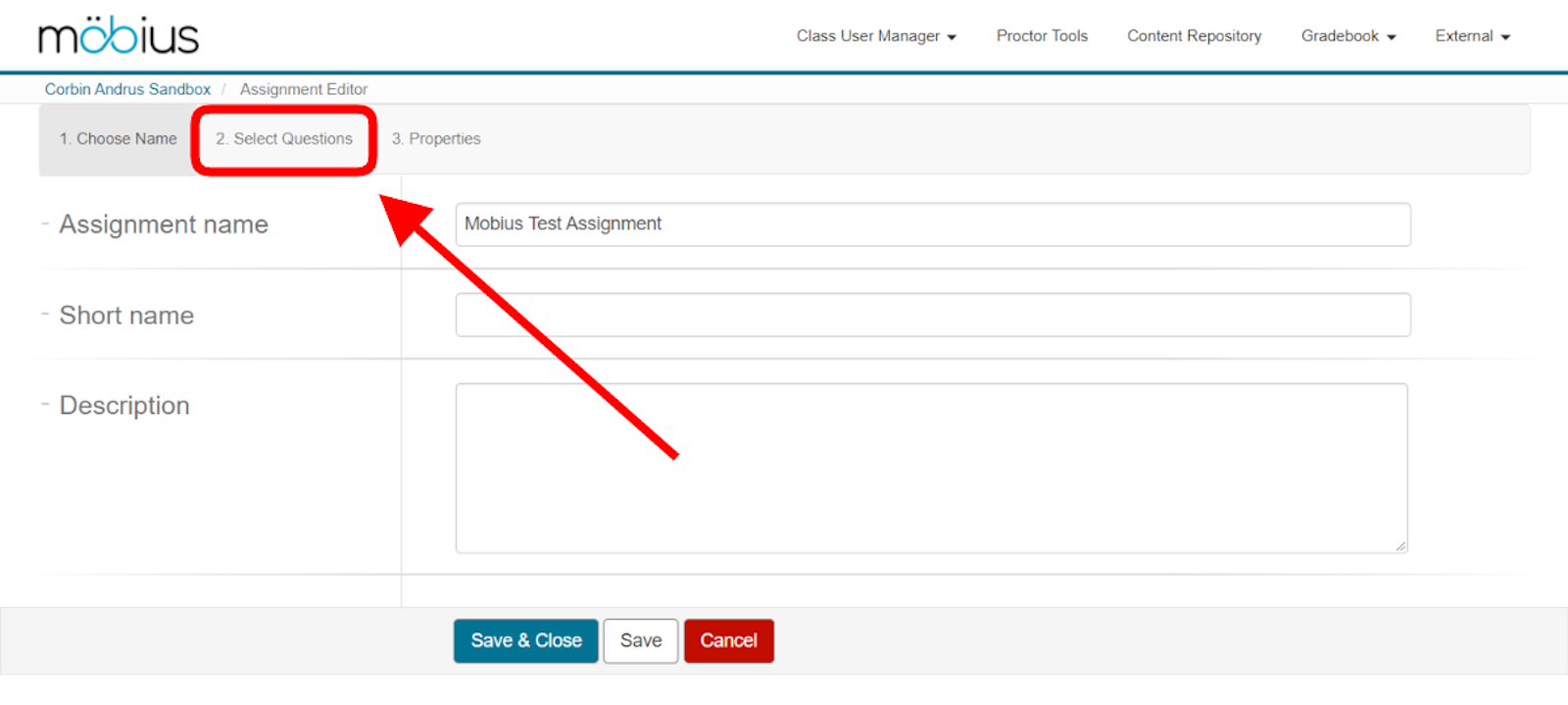1568x705 pixels.
Task: Collapse the Assignment name section marker
Action: 45,225
